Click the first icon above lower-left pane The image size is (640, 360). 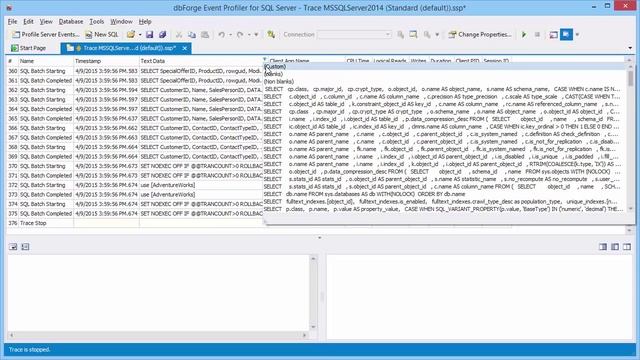coord(13,247)
